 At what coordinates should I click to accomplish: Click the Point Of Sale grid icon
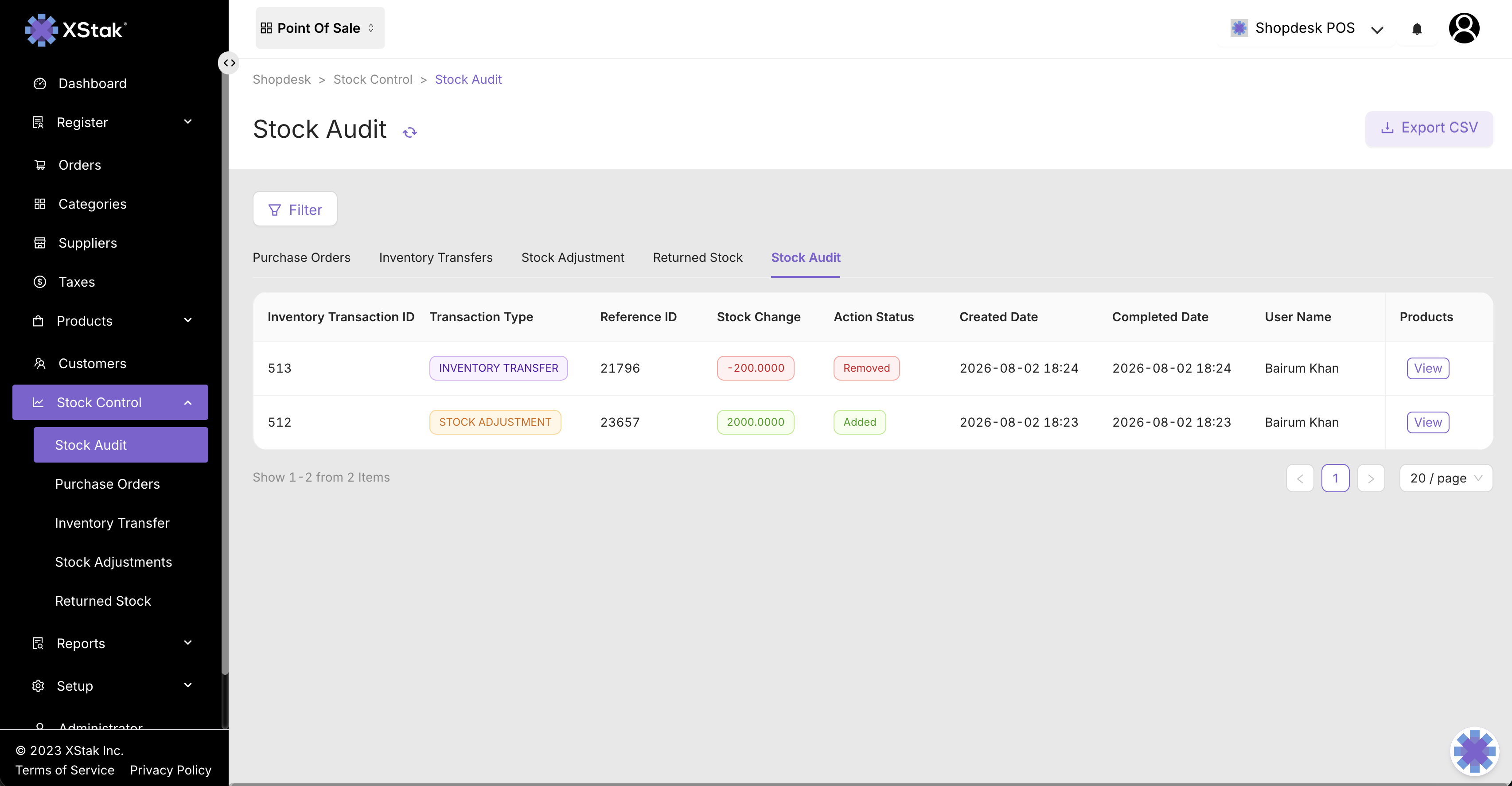tap(266, 28)
